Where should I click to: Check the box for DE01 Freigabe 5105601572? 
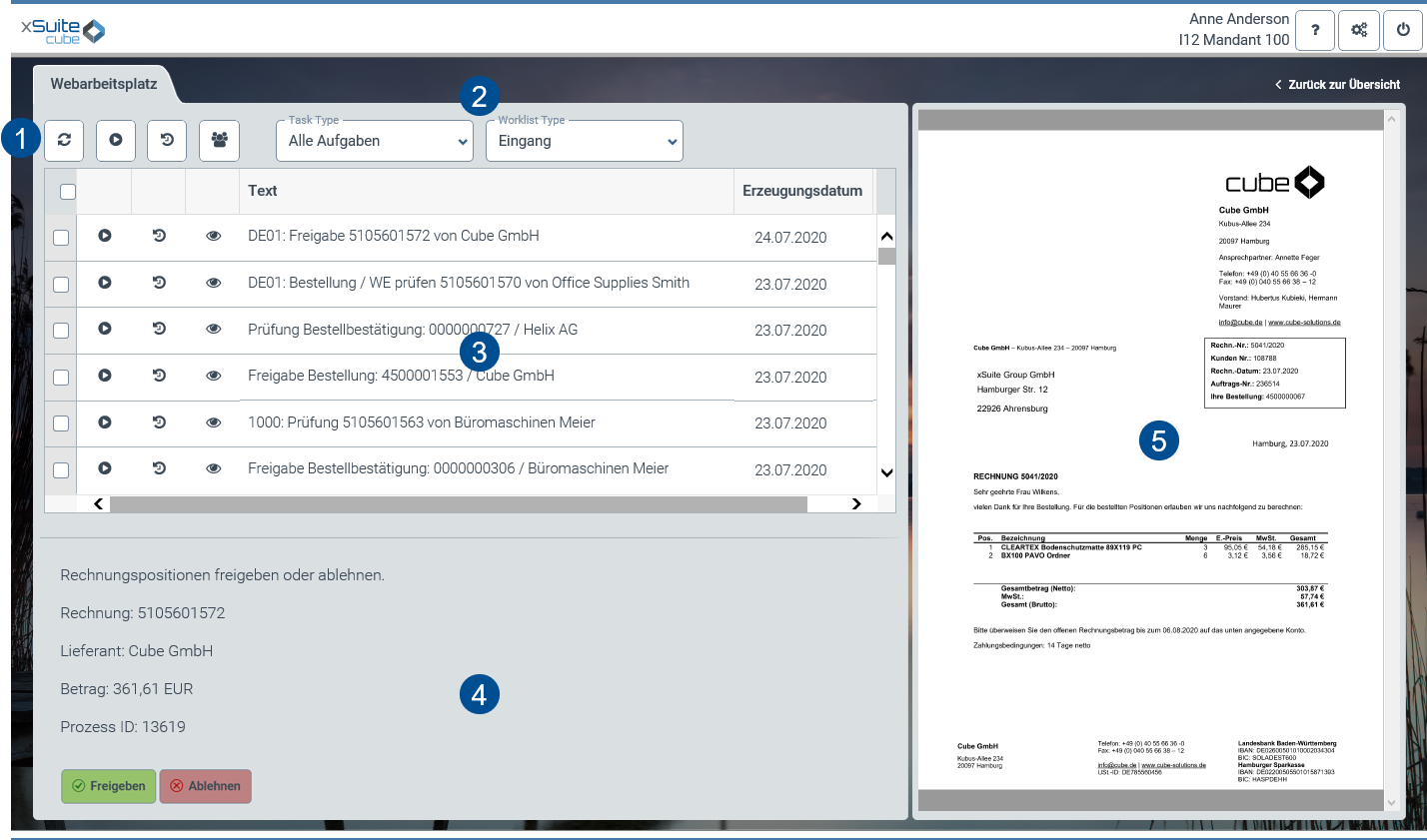pyautogui.click(x=61, y=238)
